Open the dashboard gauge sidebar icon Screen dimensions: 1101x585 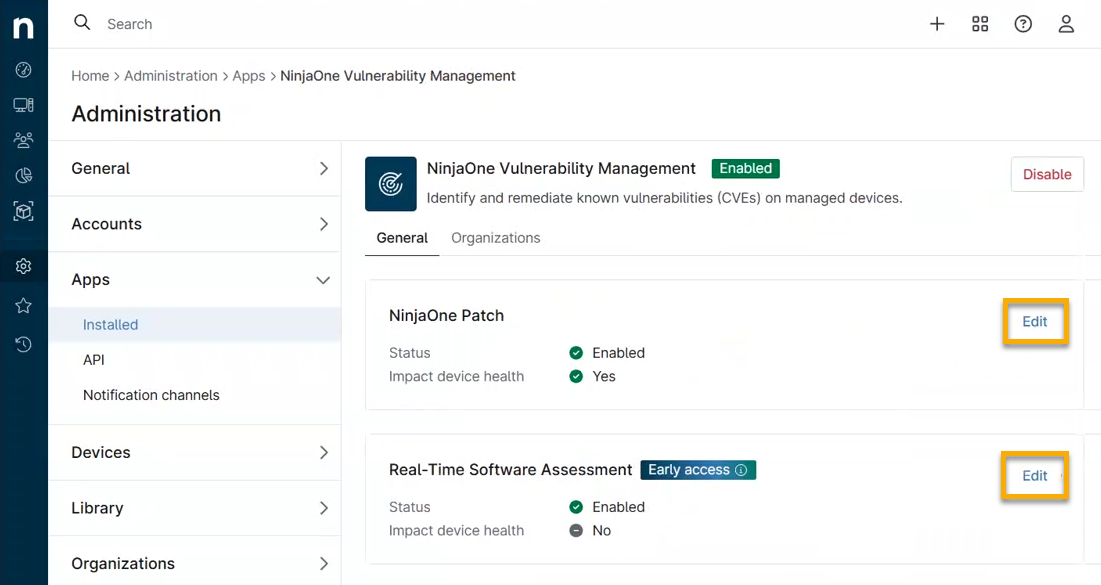click(23, 70)
